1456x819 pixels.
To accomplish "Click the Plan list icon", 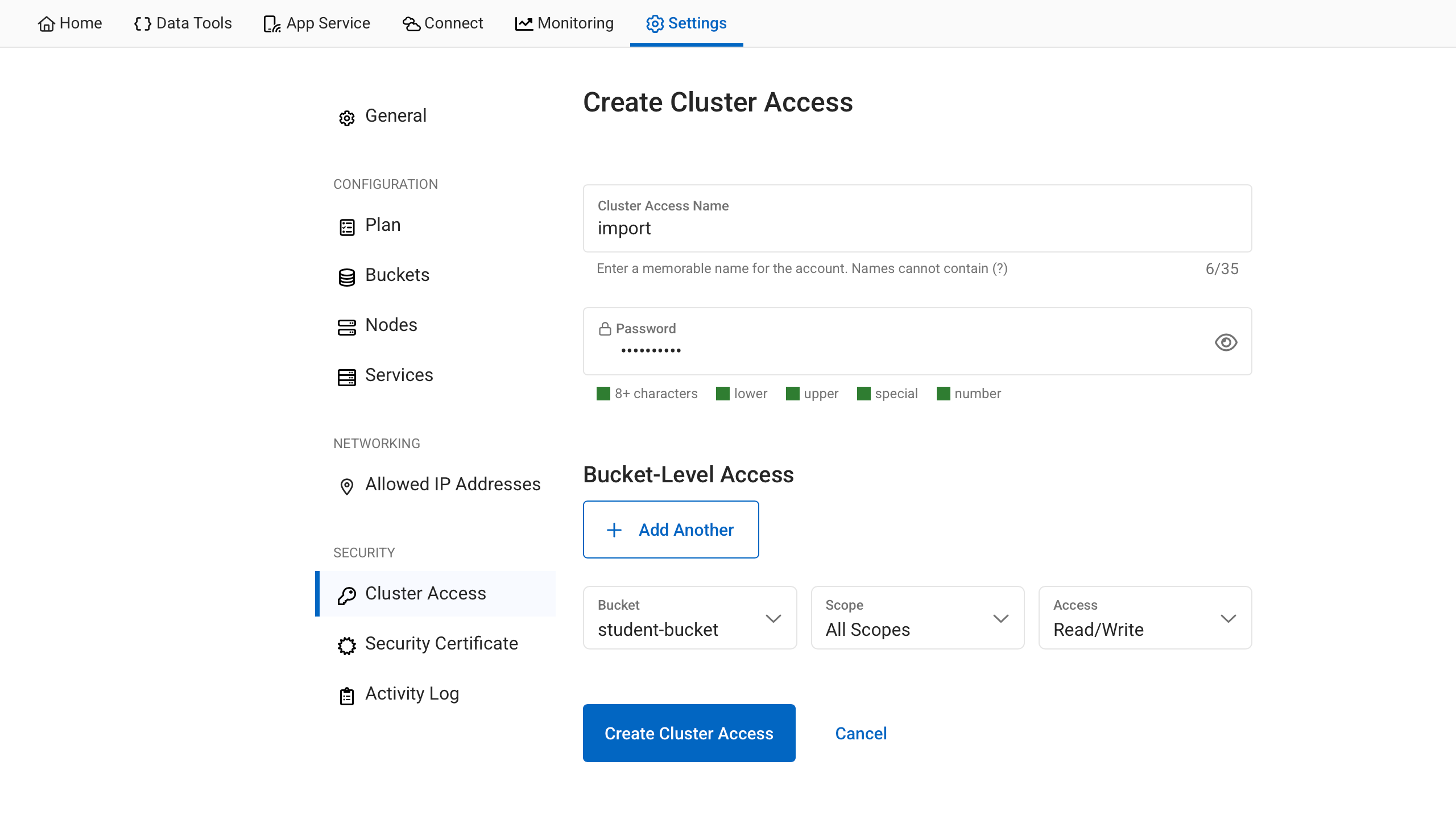I will [x=346, y=227].
